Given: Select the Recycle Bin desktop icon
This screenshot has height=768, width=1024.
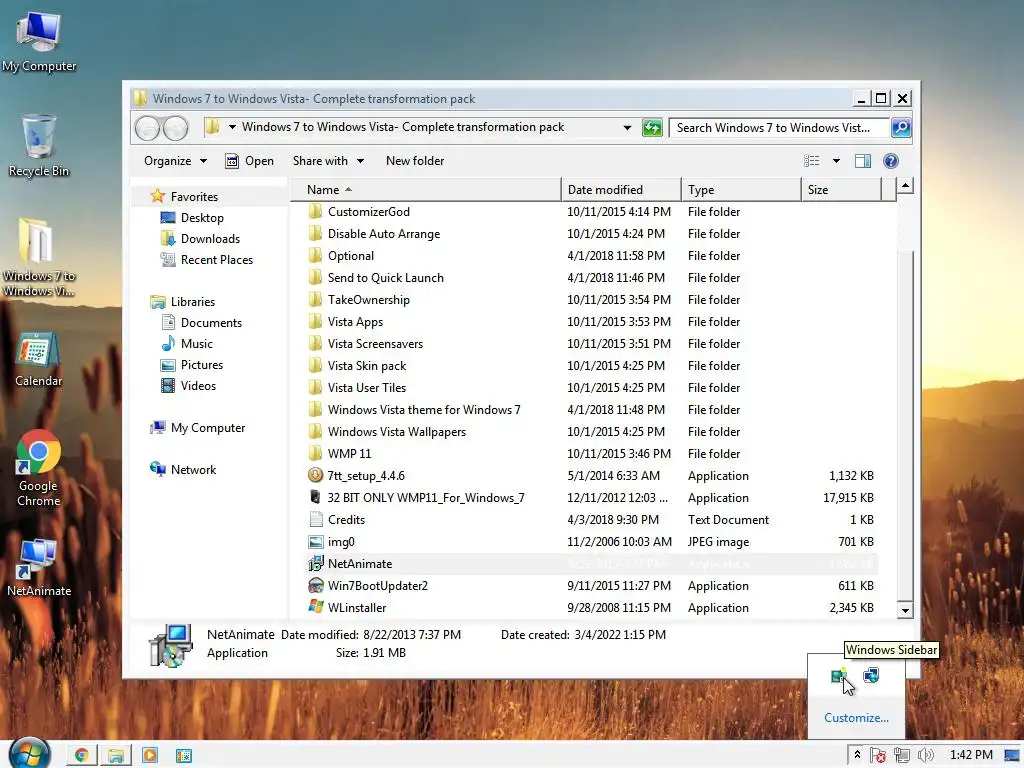Looking at the screenshot, I should pyautogui.click(x=39, y=146).
